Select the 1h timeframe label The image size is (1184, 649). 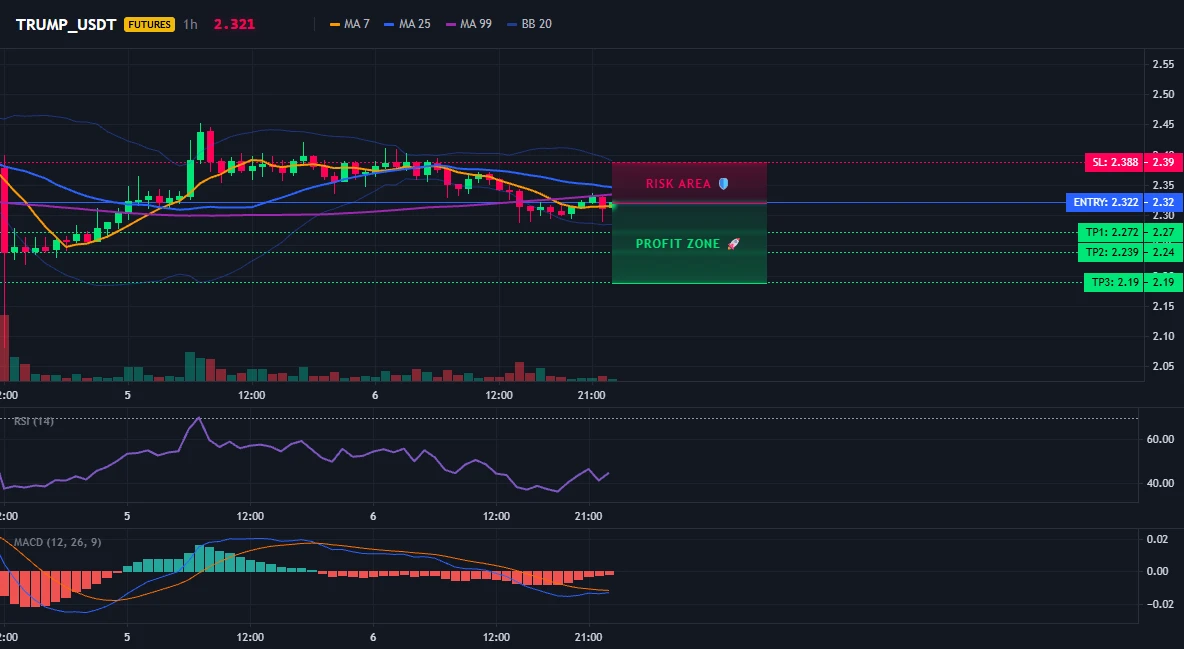(x=190, y=24)
